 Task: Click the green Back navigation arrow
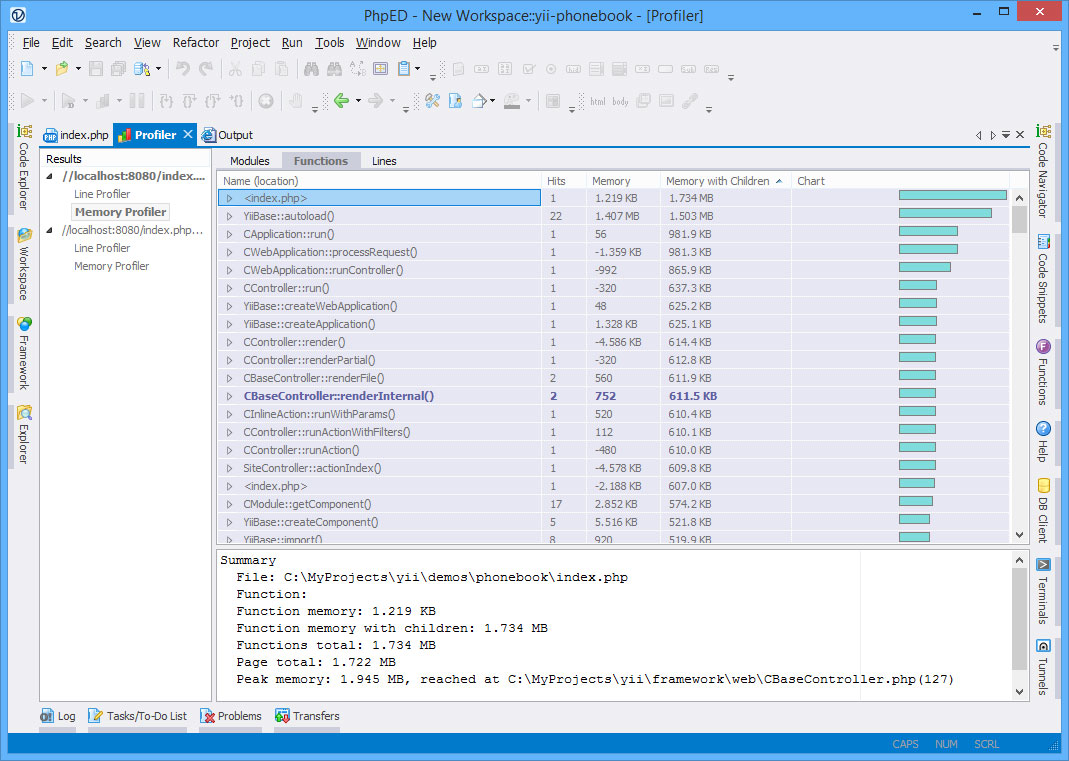point(341,101)
